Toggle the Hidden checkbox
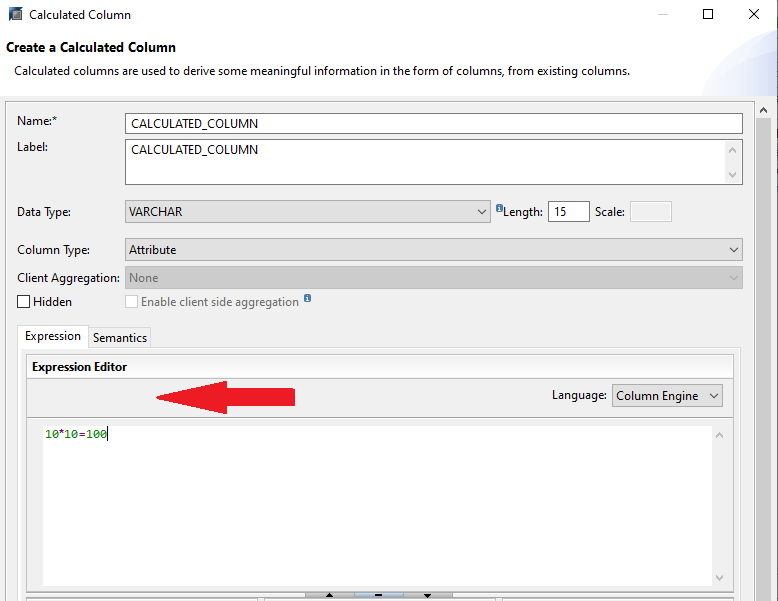Viewport: 778px width, 601px height. pyautogui.click(x=23, y=302)
